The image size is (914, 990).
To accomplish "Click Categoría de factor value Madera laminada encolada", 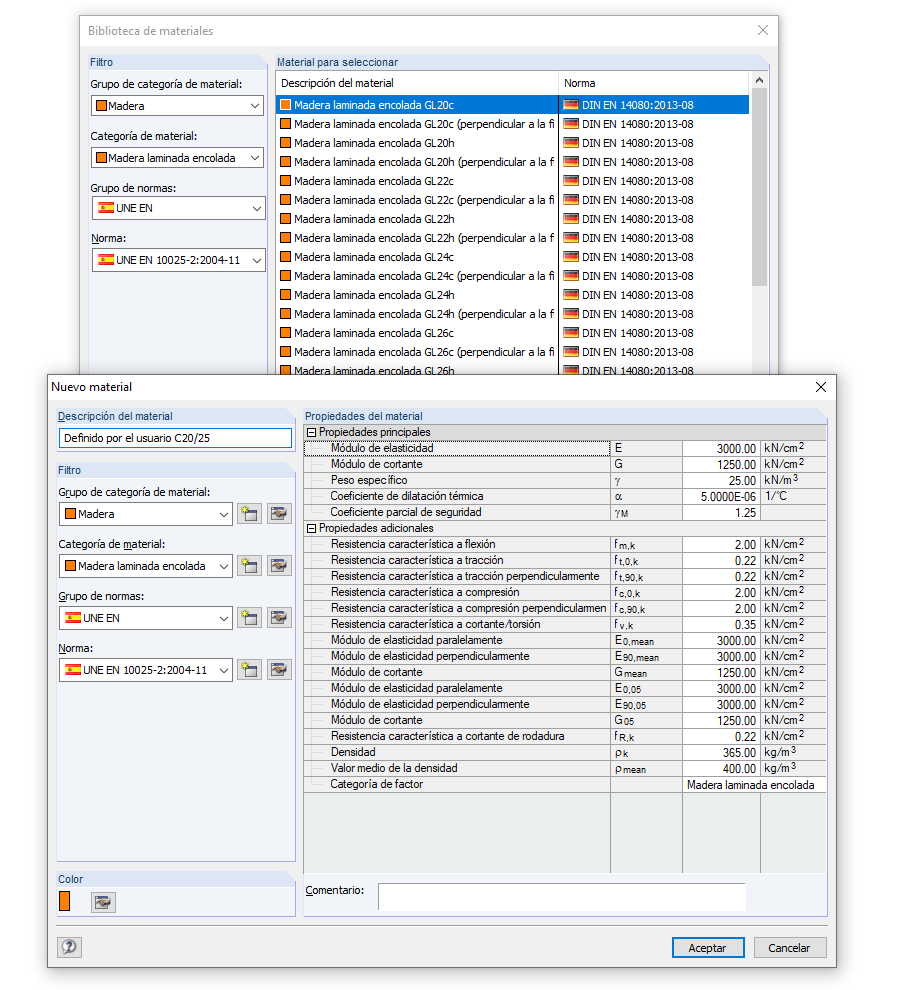I will click(x=754, y=785).
